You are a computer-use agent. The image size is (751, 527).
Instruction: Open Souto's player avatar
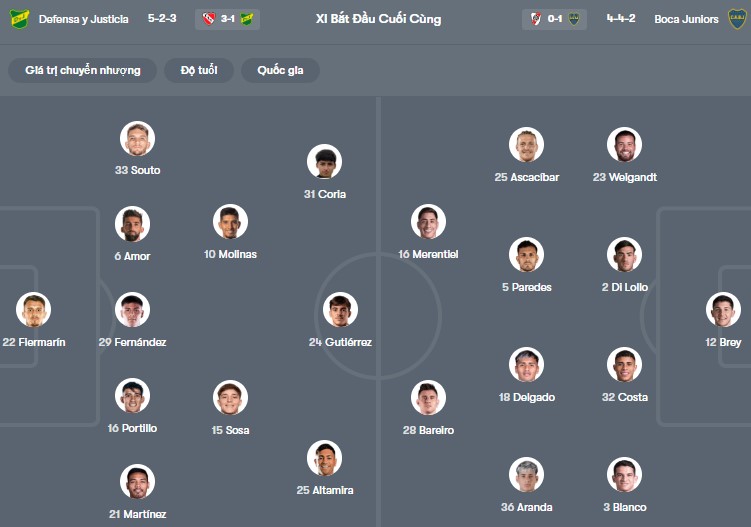tap(137, 138)
